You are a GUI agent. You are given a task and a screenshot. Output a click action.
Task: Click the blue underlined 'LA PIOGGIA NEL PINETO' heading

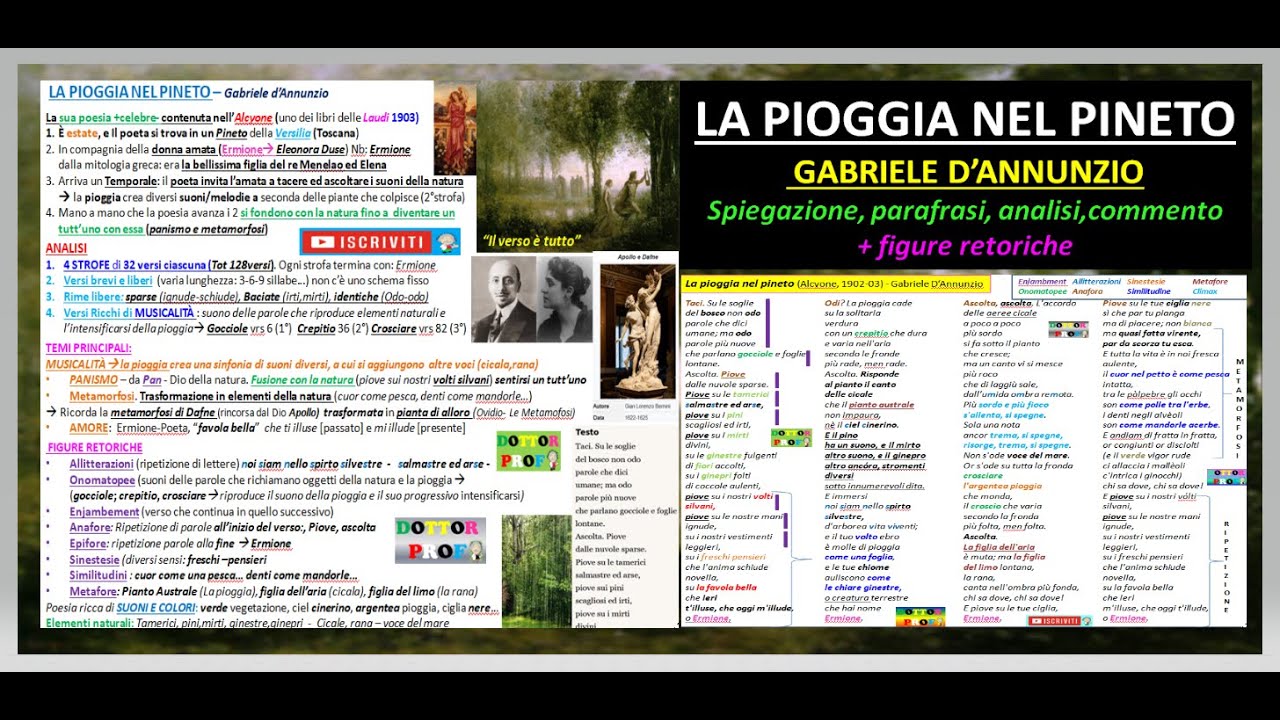coord(129,93)
